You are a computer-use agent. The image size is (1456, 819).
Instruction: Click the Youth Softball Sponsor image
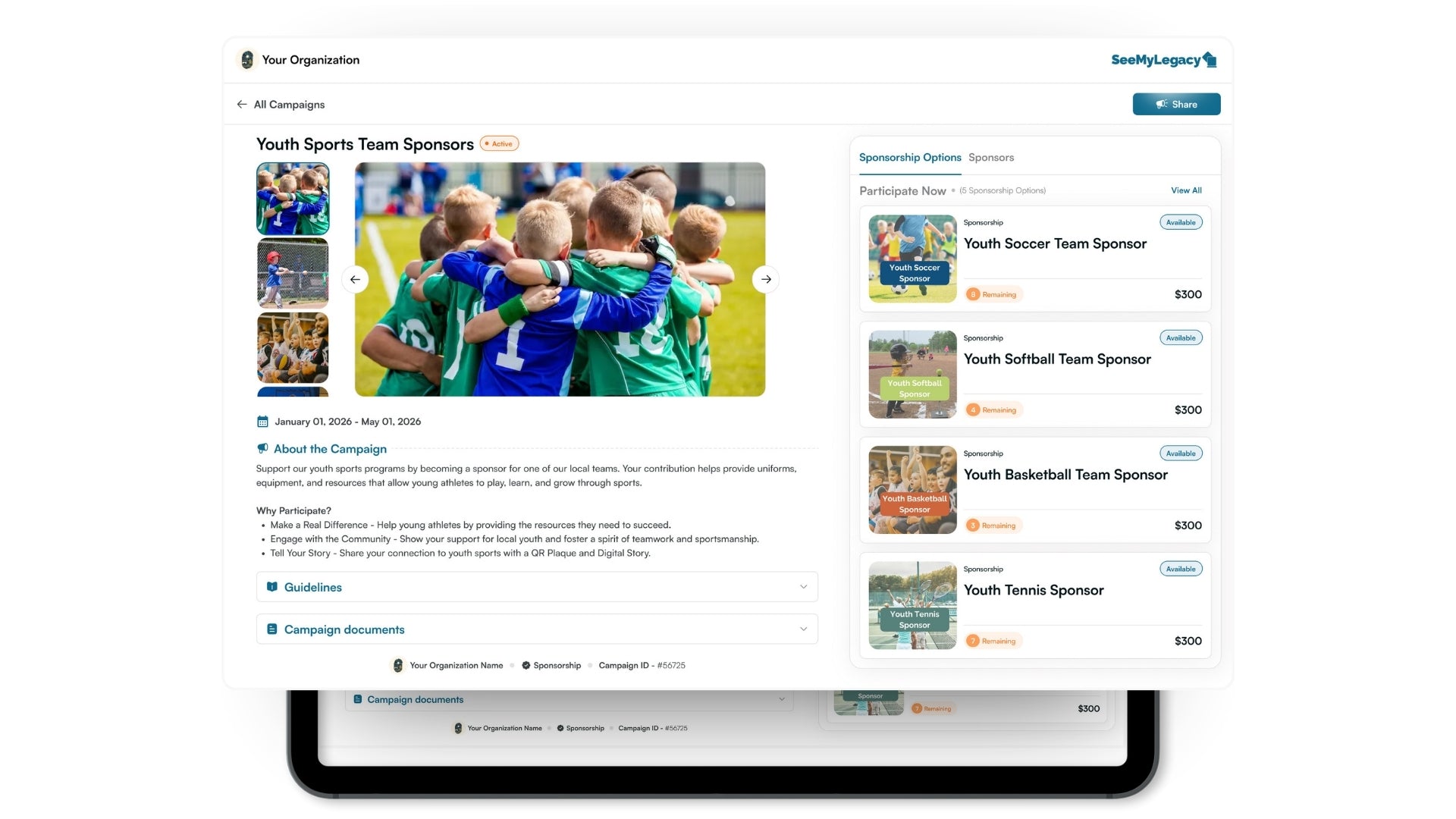click(x=913, y=375)
